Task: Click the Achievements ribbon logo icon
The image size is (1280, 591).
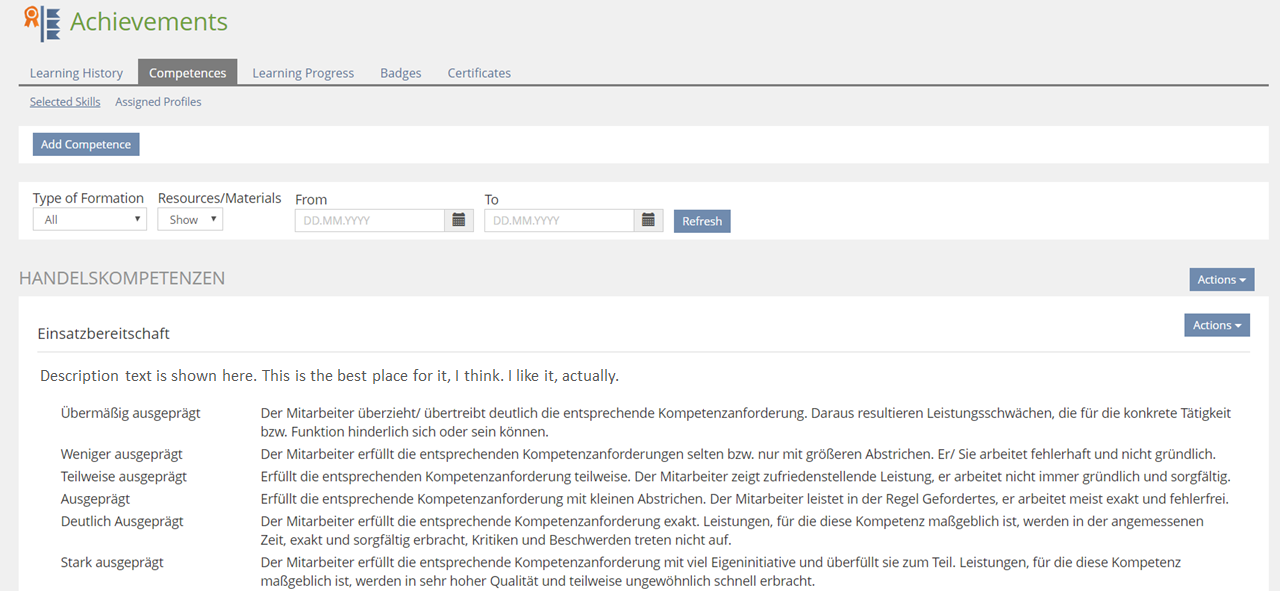Action: tap(42, 23)
